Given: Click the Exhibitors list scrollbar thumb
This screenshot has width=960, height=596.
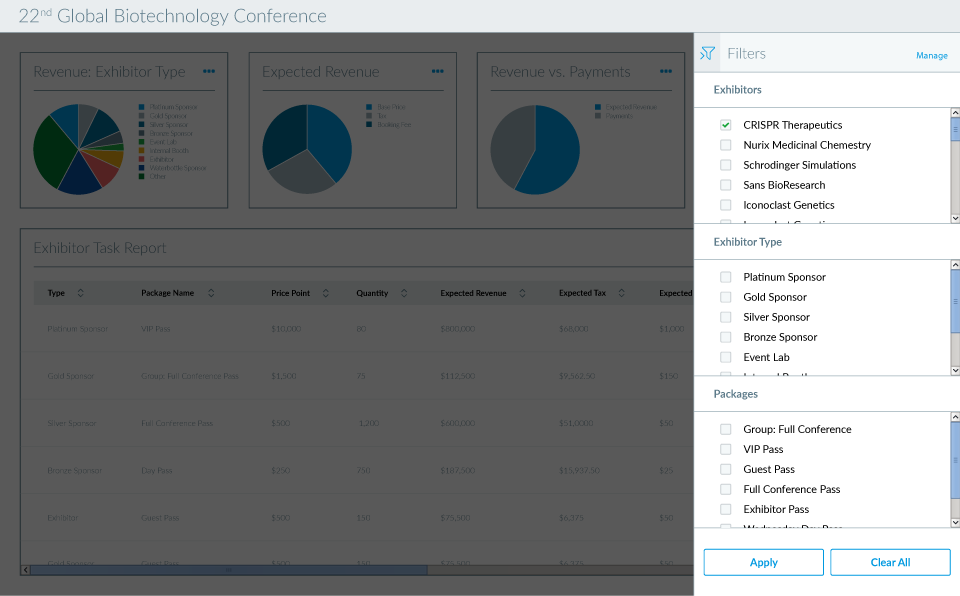Looking at the screenshot, I should [x=955, y=129].
